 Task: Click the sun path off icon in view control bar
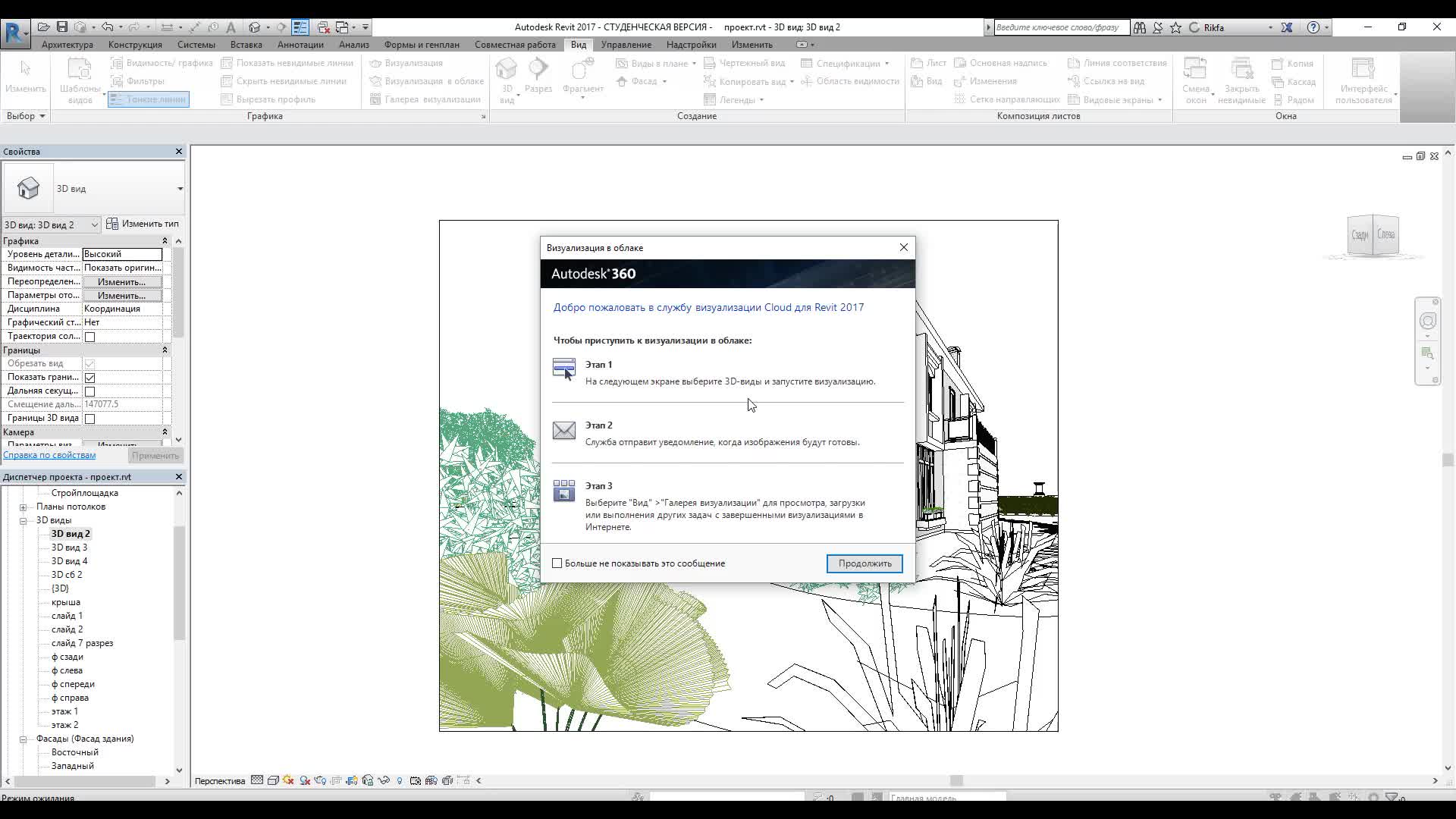[289, 780]
